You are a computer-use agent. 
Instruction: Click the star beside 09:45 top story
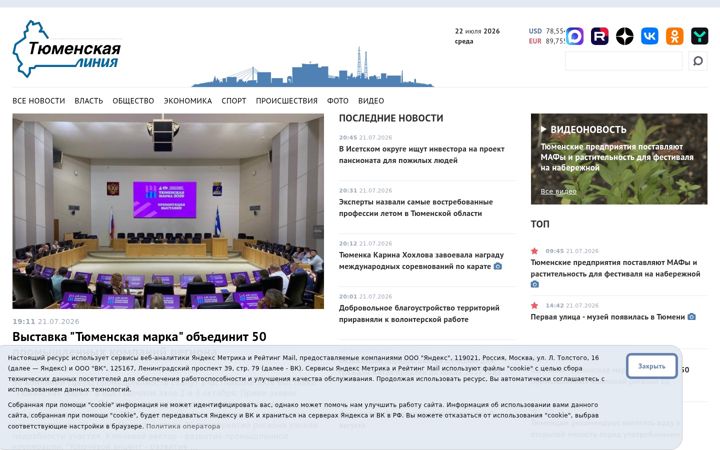tap(534, 251)
